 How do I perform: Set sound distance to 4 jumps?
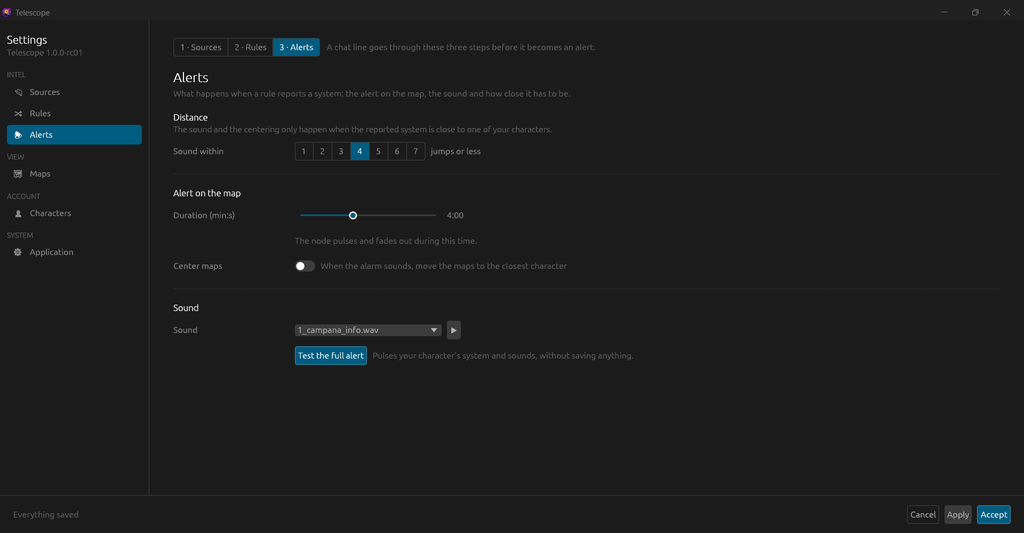359,151
